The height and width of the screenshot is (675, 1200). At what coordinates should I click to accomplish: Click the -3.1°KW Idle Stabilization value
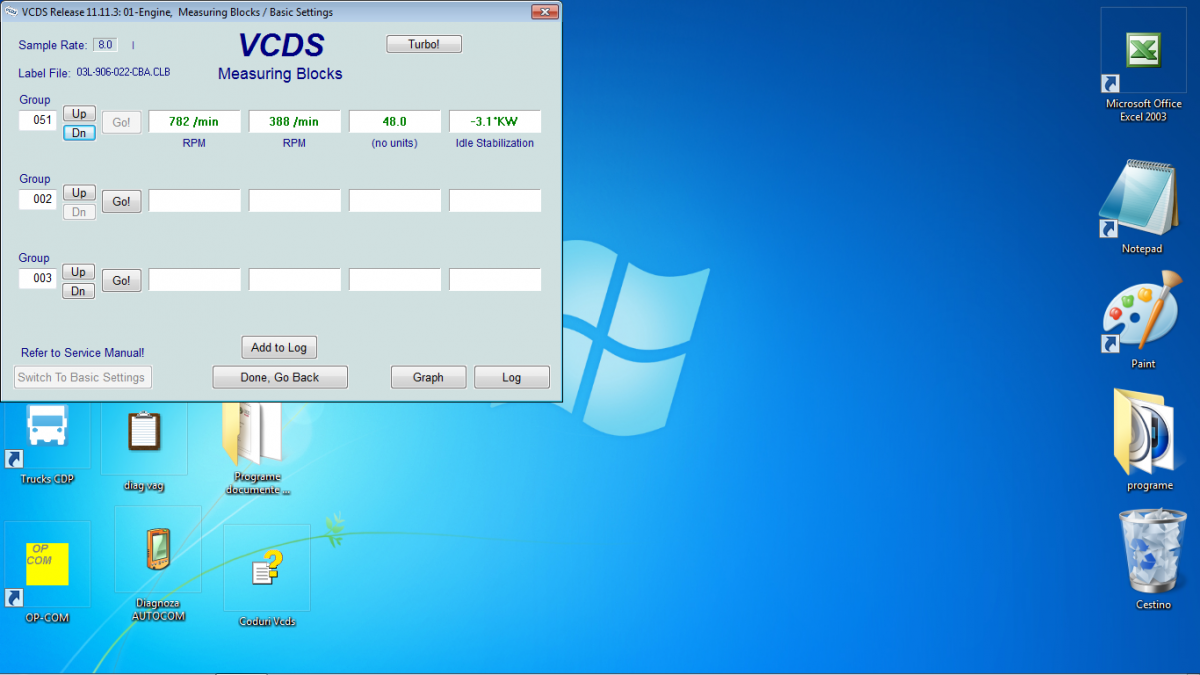pyautogui.click(x=495, y=122)
